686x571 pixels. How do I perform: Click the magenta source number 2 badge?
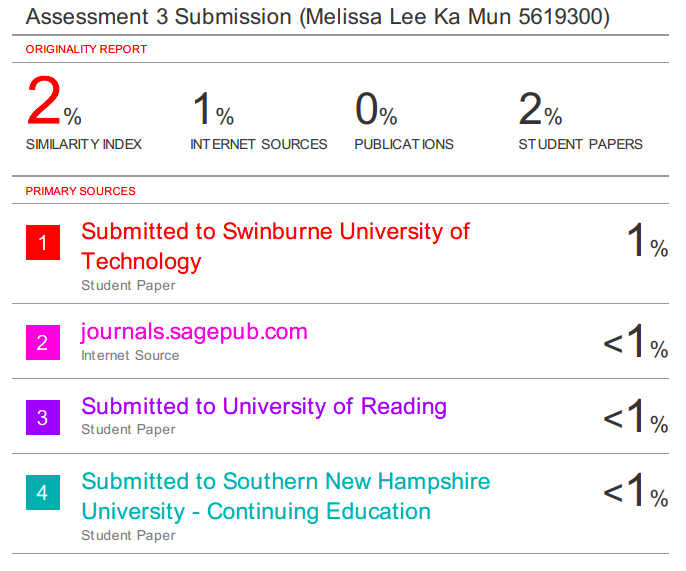tap(43, 343)
